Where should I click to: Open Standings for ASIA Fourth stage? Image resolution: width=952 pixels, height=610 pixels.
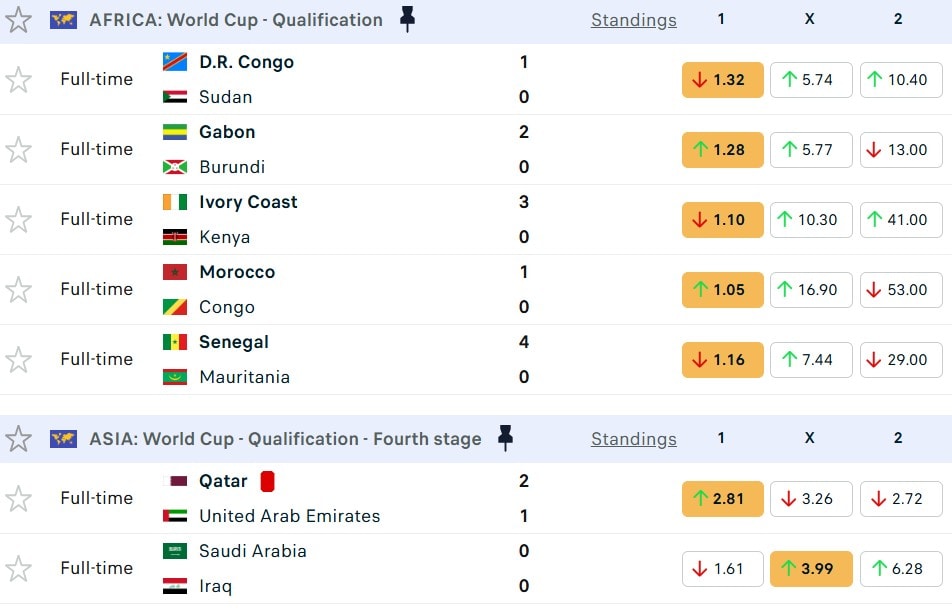pyautogui.click(x=633, y=439)
